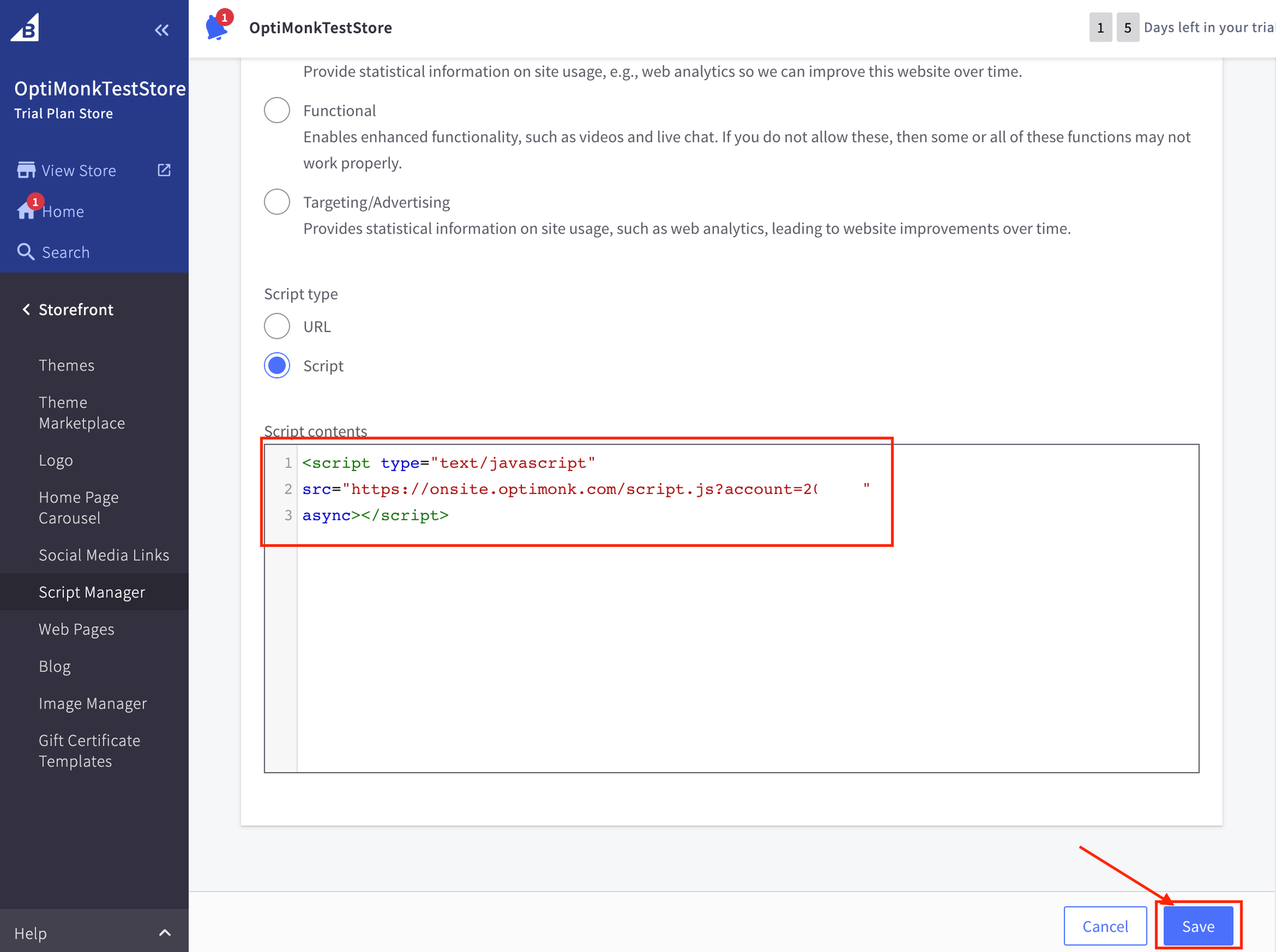Choose Script as script type

(277, 366)
